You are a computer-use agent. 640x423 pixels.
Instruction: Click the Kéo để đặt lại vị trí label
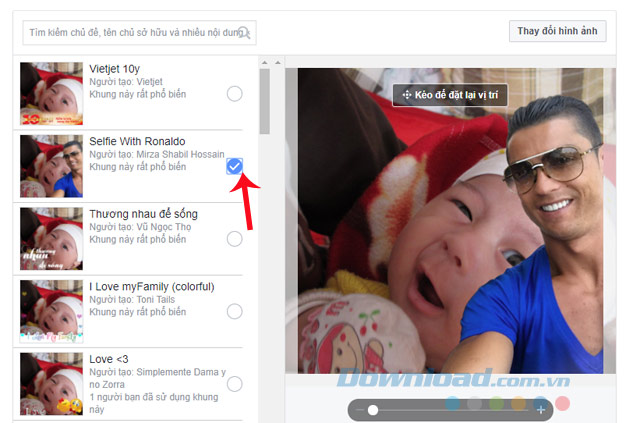click(x=450, y=95)
